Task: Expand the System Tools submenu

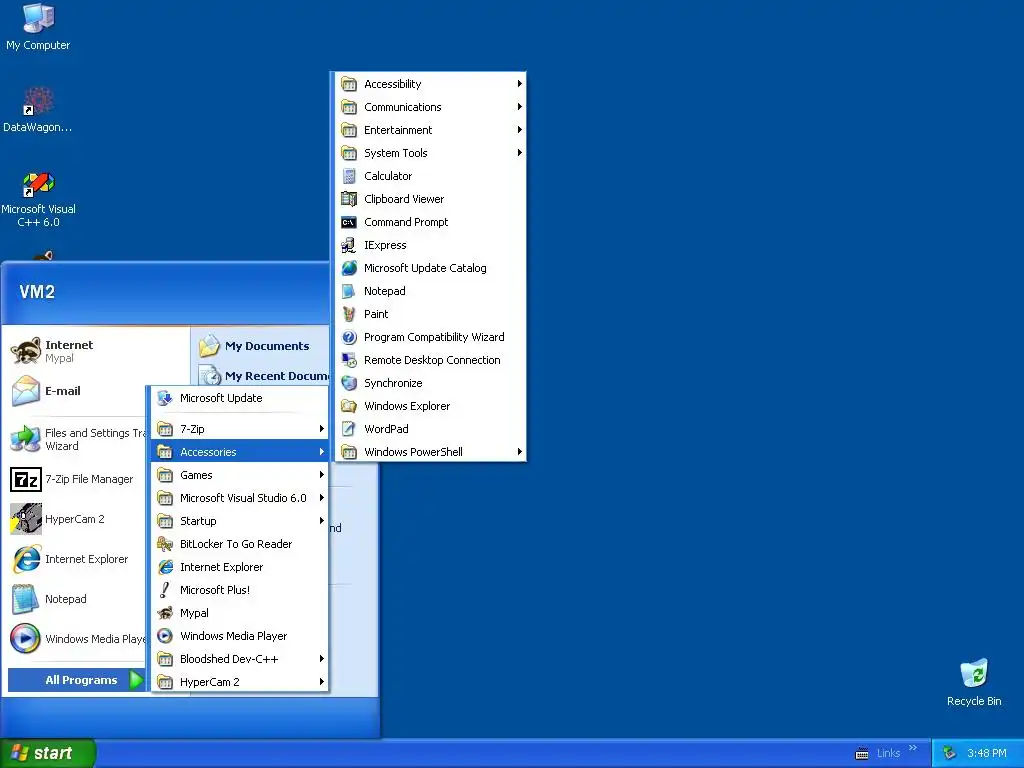Action: point(431,153)
